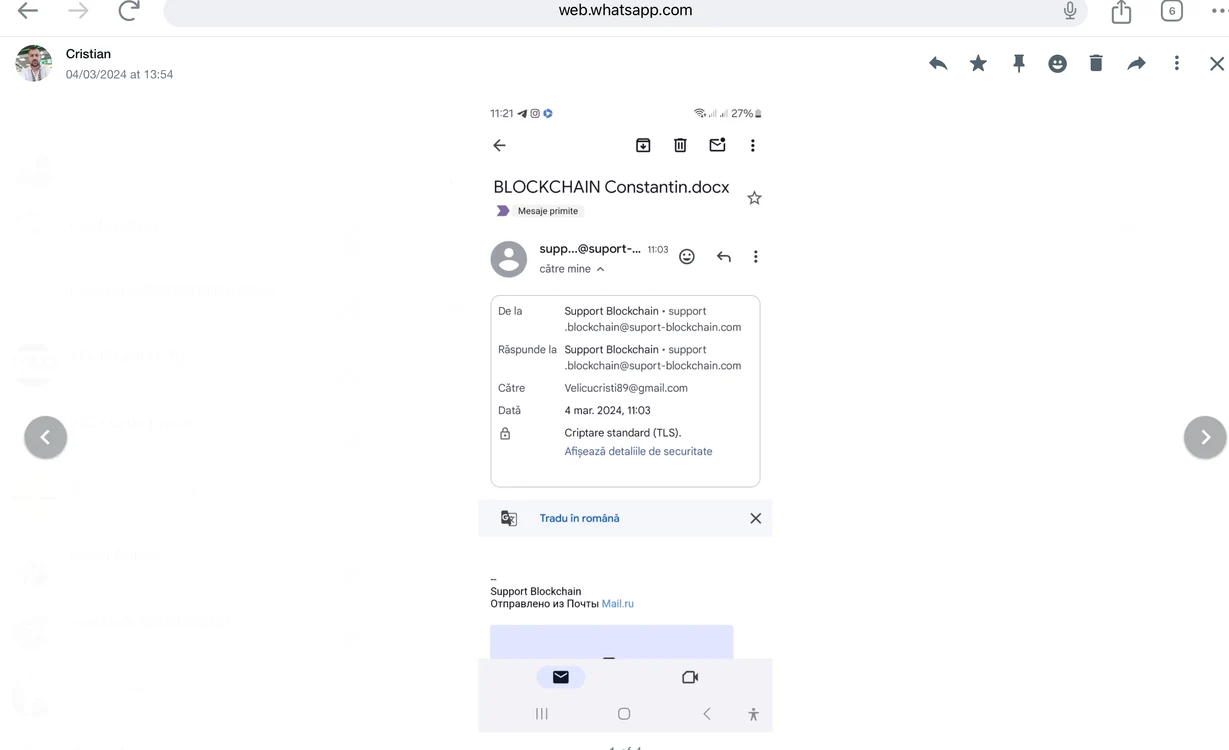1229x750 pixels.
Task: Click the lock icon beside Criptare standard
Action: coord(505,433)
